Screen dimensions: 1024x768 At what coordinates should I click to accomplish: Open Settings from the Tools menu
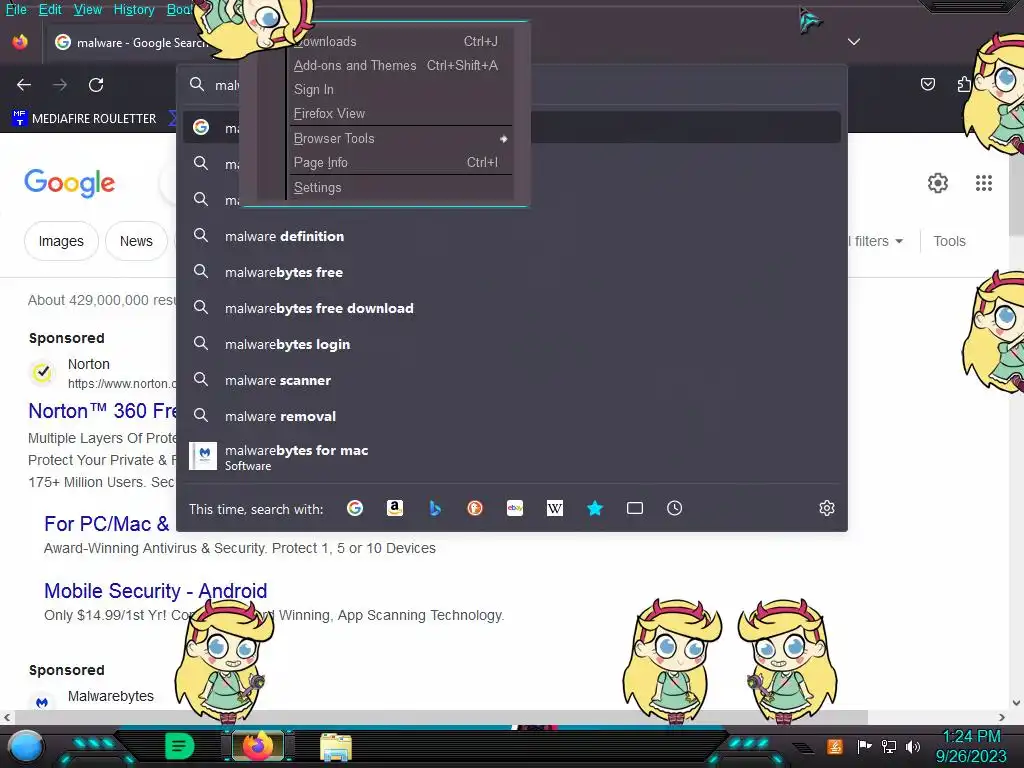(400, 187)
